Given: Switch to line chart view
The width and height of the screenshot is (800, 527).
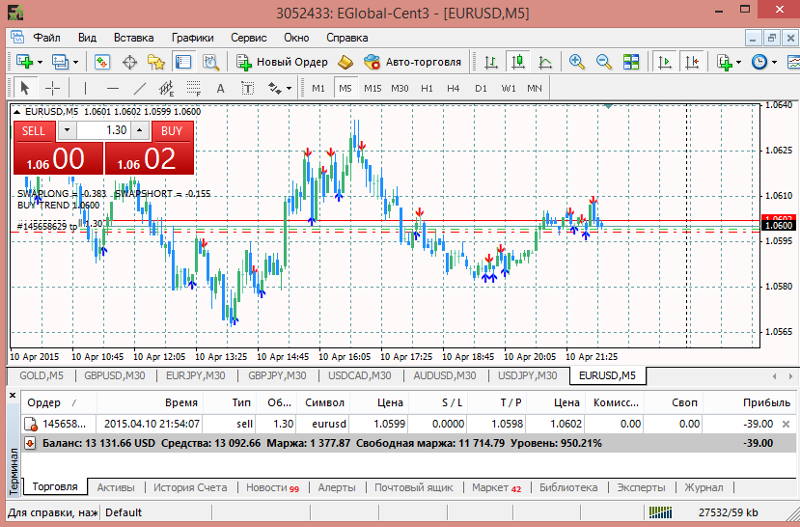Looking at the screenshot, I should coord(545,62).
